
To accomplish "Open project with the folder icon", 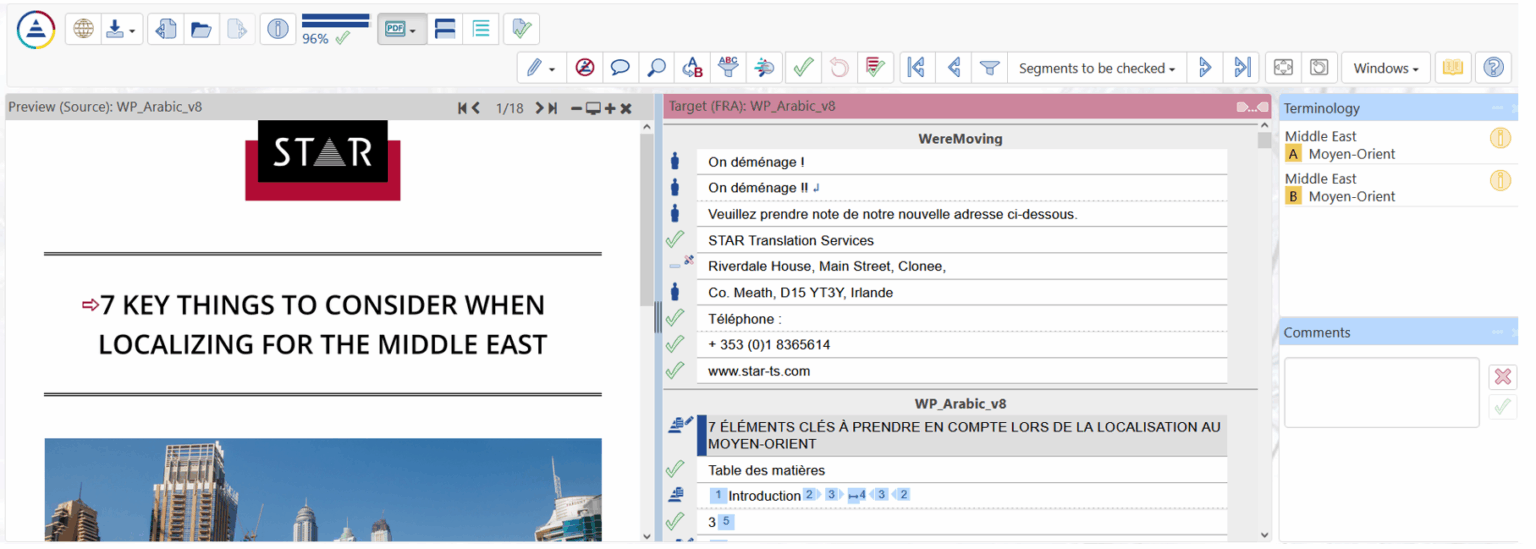I will pyautogui.click(x=201, y=30).
